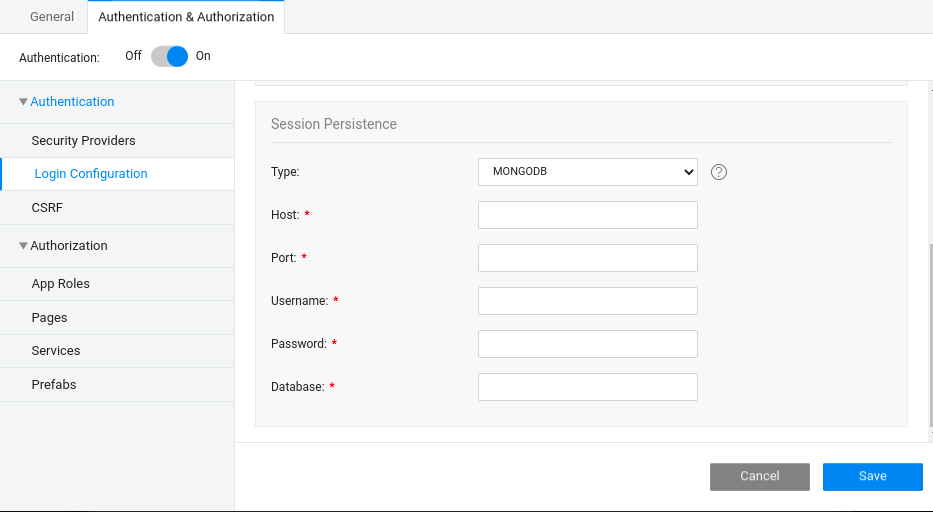Click the Host input field

(587, 215)
